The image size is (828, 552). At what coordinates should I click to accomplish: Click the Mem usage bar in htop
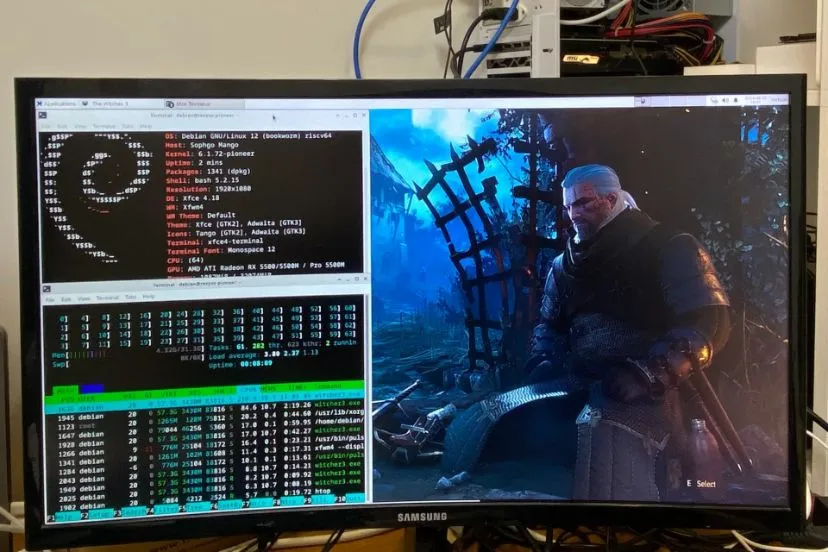(128, 353)
